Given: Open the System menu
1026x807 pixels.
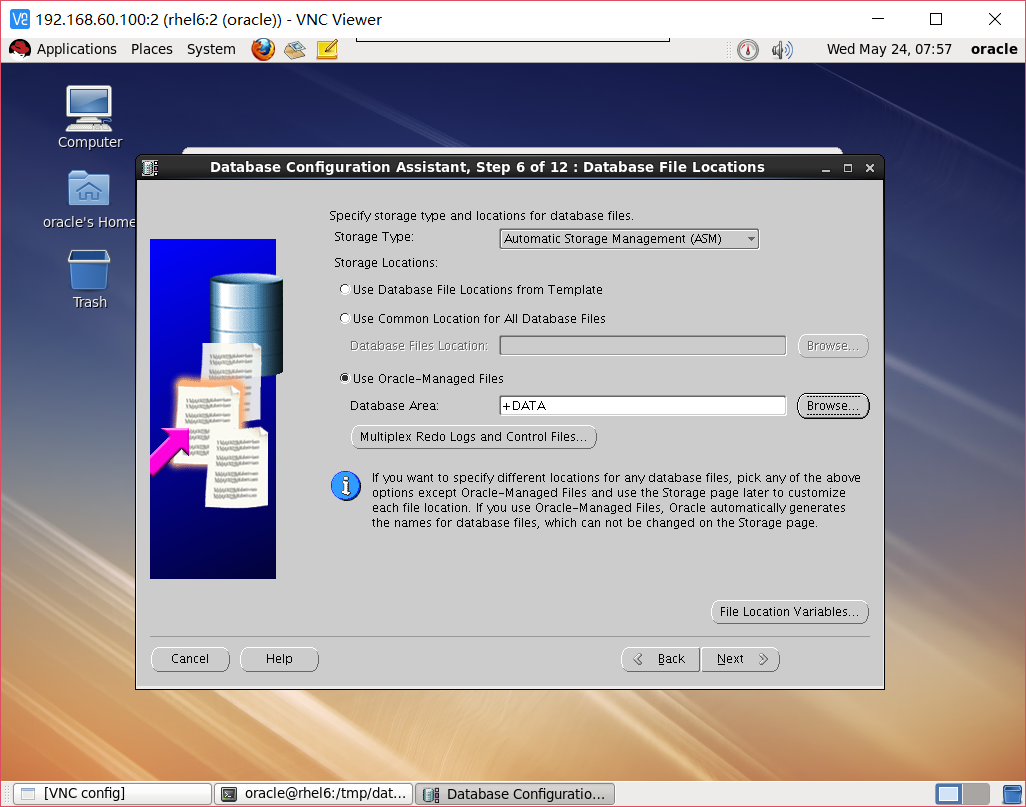Looking at the screenshot, I should [x=210, y=48].
